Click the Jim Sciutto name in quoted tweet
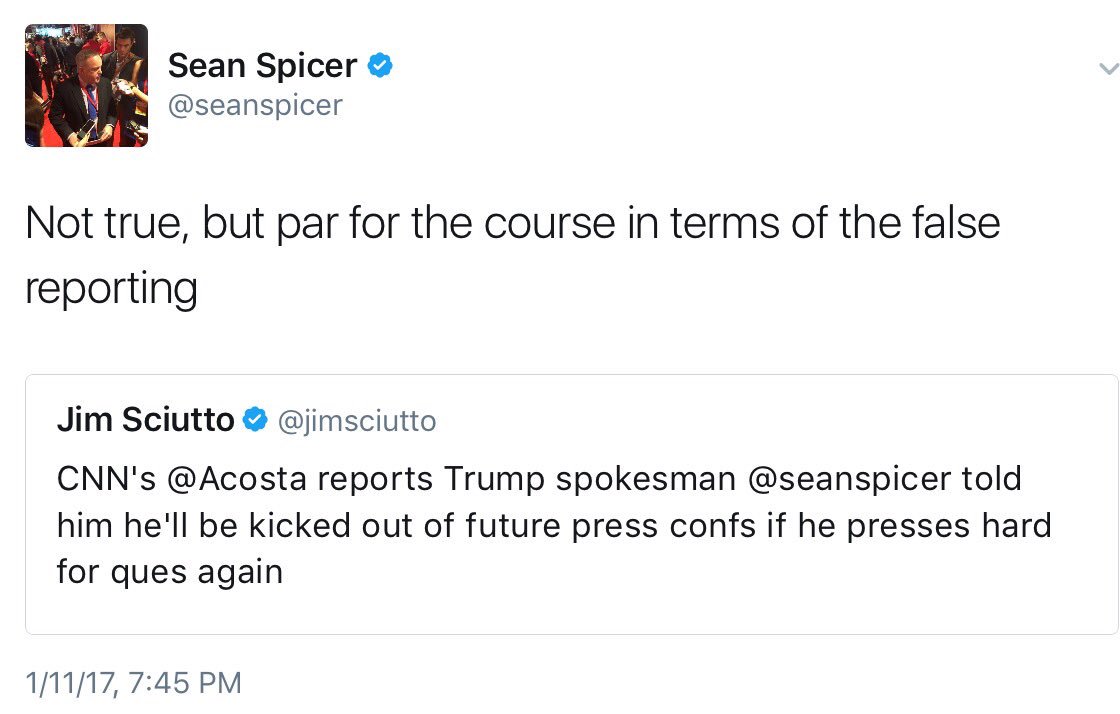Viewport: 1120px width, 714px height. (145, 420)
